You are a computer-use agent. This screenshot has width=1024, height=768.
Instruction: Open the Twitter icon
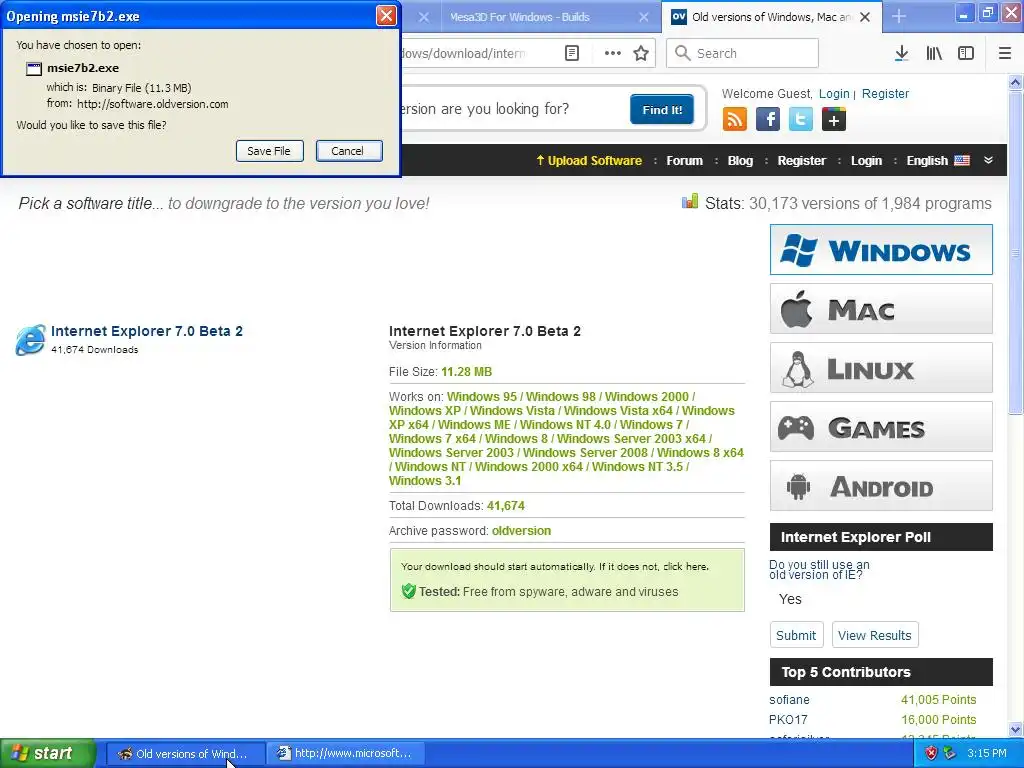[x=801, y=120]
